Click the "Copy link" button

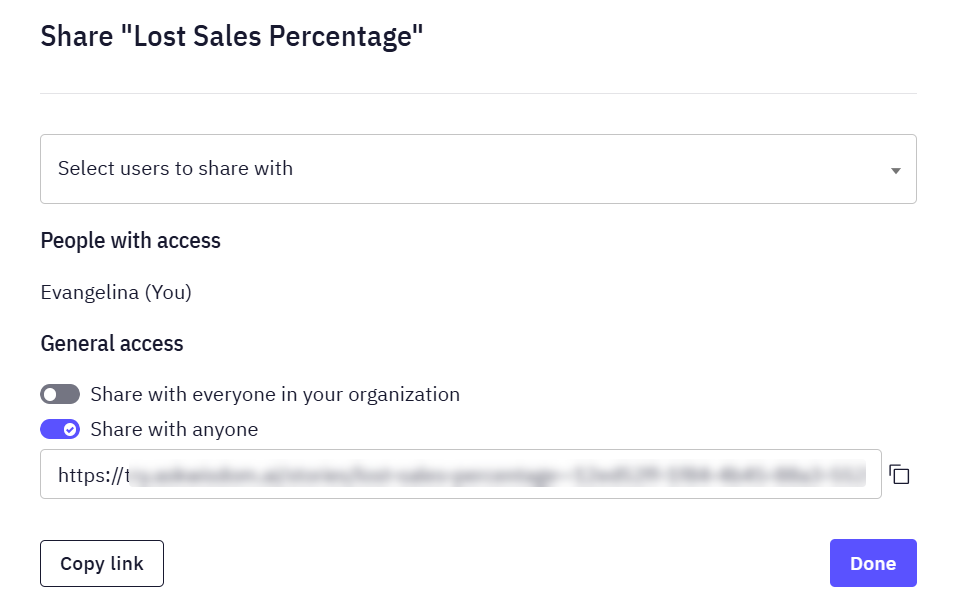coord(102,563)
